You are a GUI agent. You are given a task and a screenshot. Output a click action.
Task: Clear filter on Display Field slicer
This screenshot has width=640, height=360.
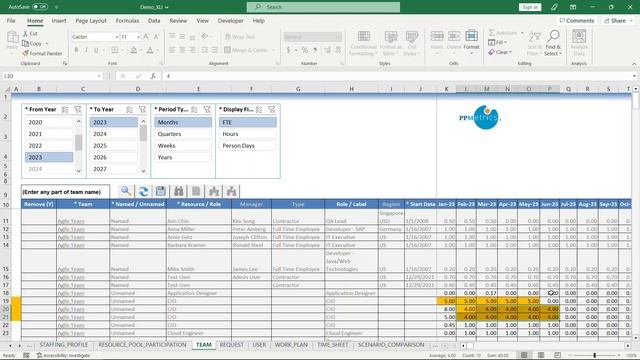(x=272, y=109)
